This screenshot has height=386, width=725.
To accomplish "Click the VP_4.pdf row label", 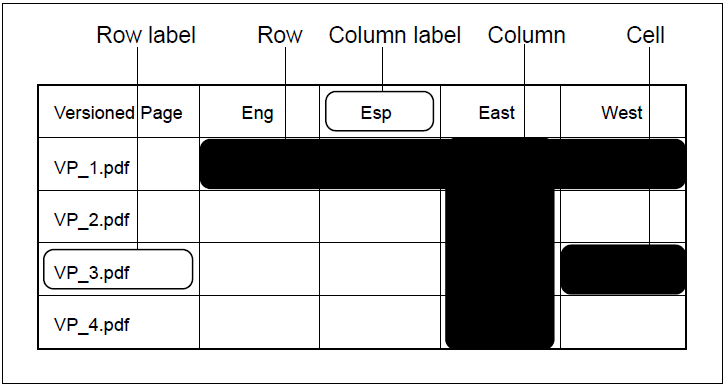I will (92, 324).
